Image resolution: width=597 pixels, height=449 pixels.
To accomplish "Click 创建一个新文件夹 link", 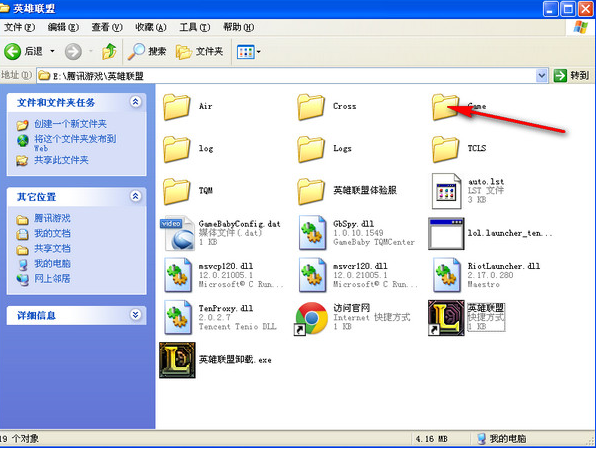I will [70, 124].
